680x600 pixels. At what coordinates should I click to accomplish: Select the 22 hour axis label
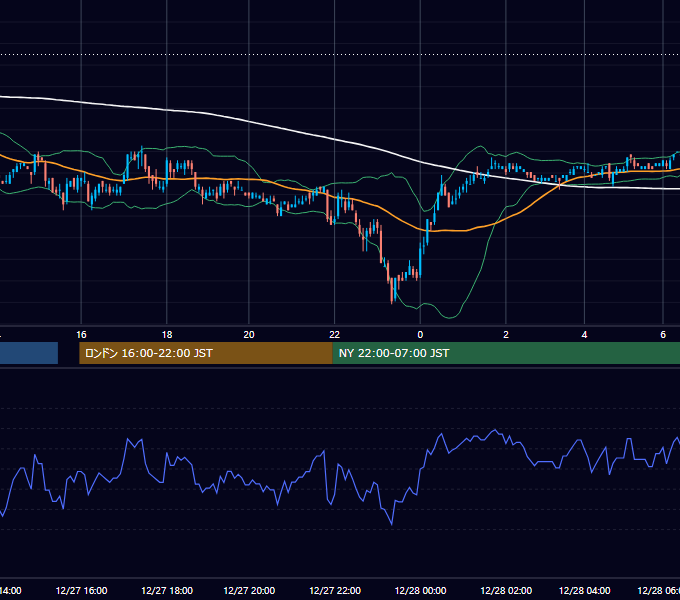[x=334, y=335]
